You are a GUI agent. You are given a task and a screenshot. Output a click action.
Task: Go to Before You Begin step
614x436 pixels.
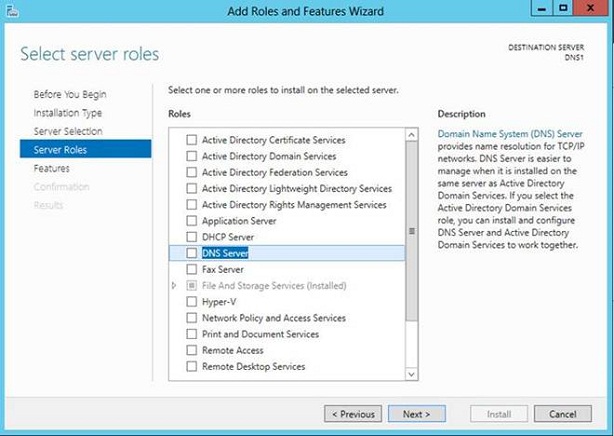point(70,94)
